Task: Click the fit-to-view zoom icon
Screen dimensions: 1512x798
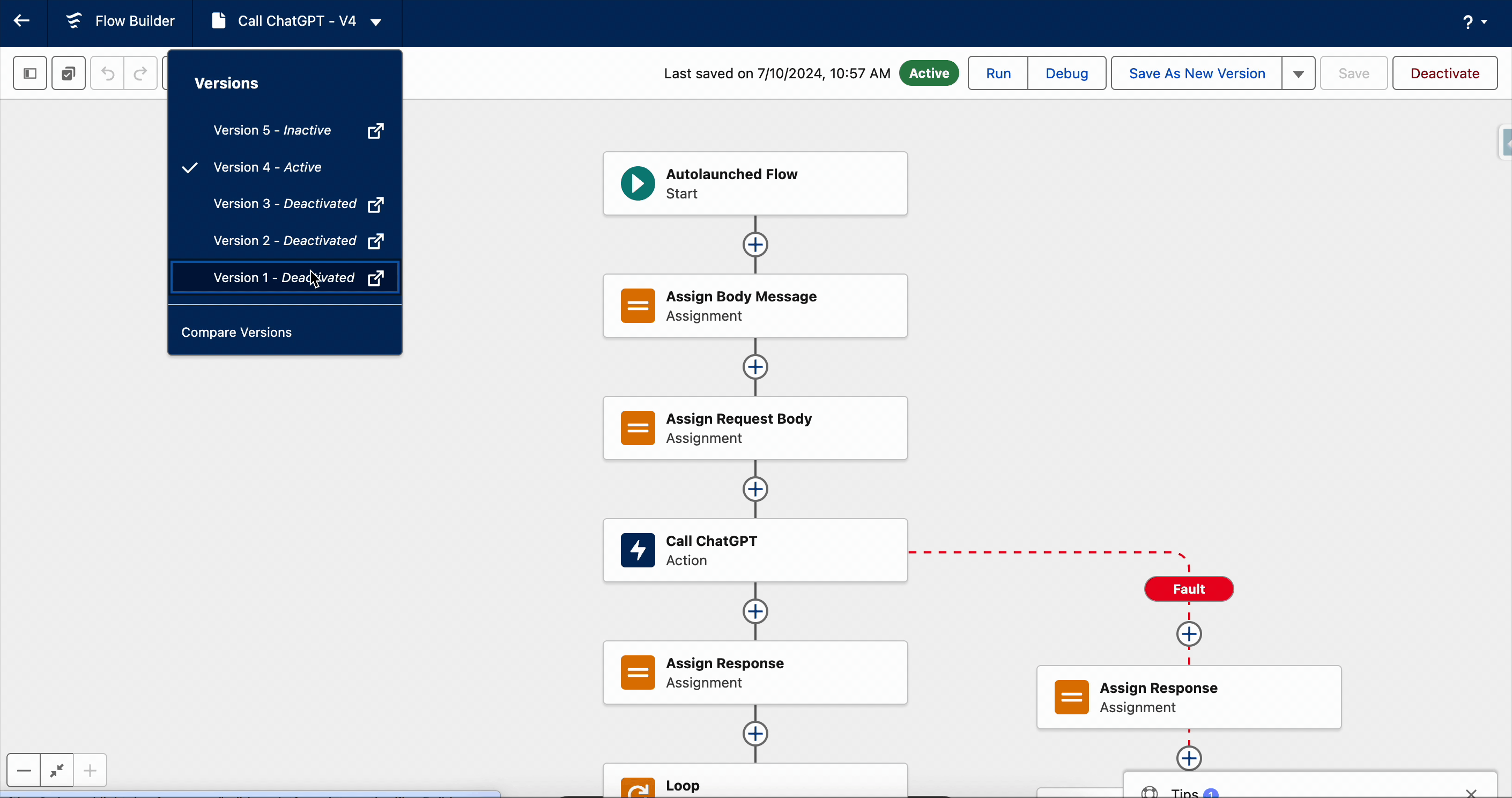Action: click(x=57, y=771)
